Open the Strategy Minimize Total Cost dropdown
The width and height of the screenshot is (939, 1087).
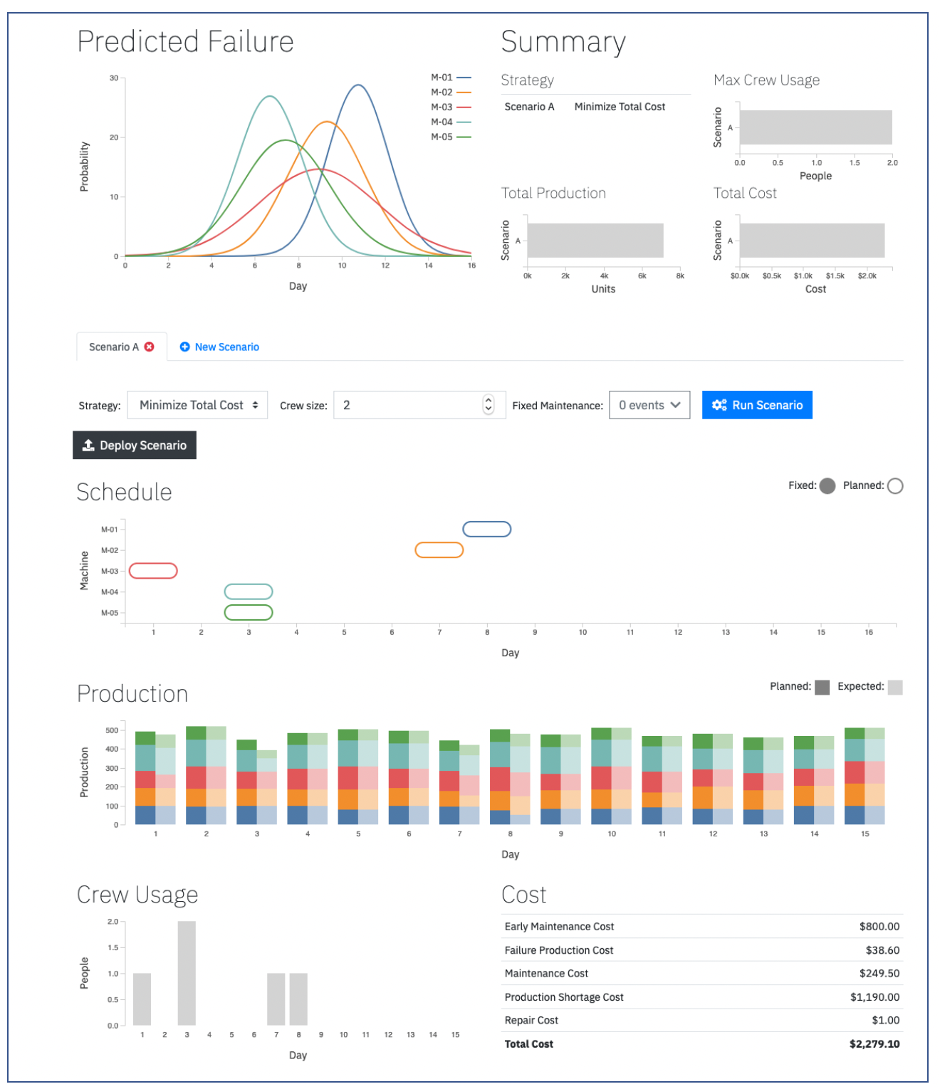click(x=198, y=405)
